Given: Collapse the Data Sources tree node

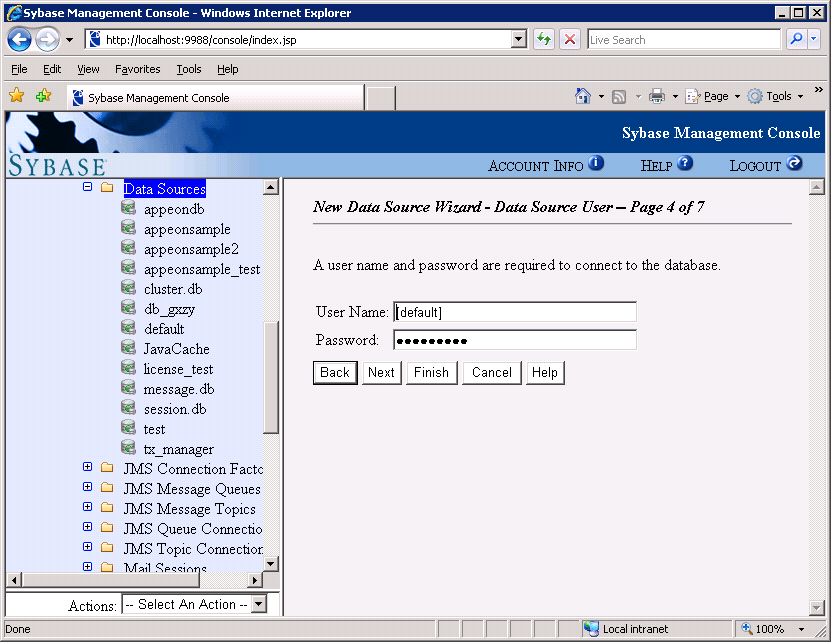Looking at the screenshot, I should 87,187.
